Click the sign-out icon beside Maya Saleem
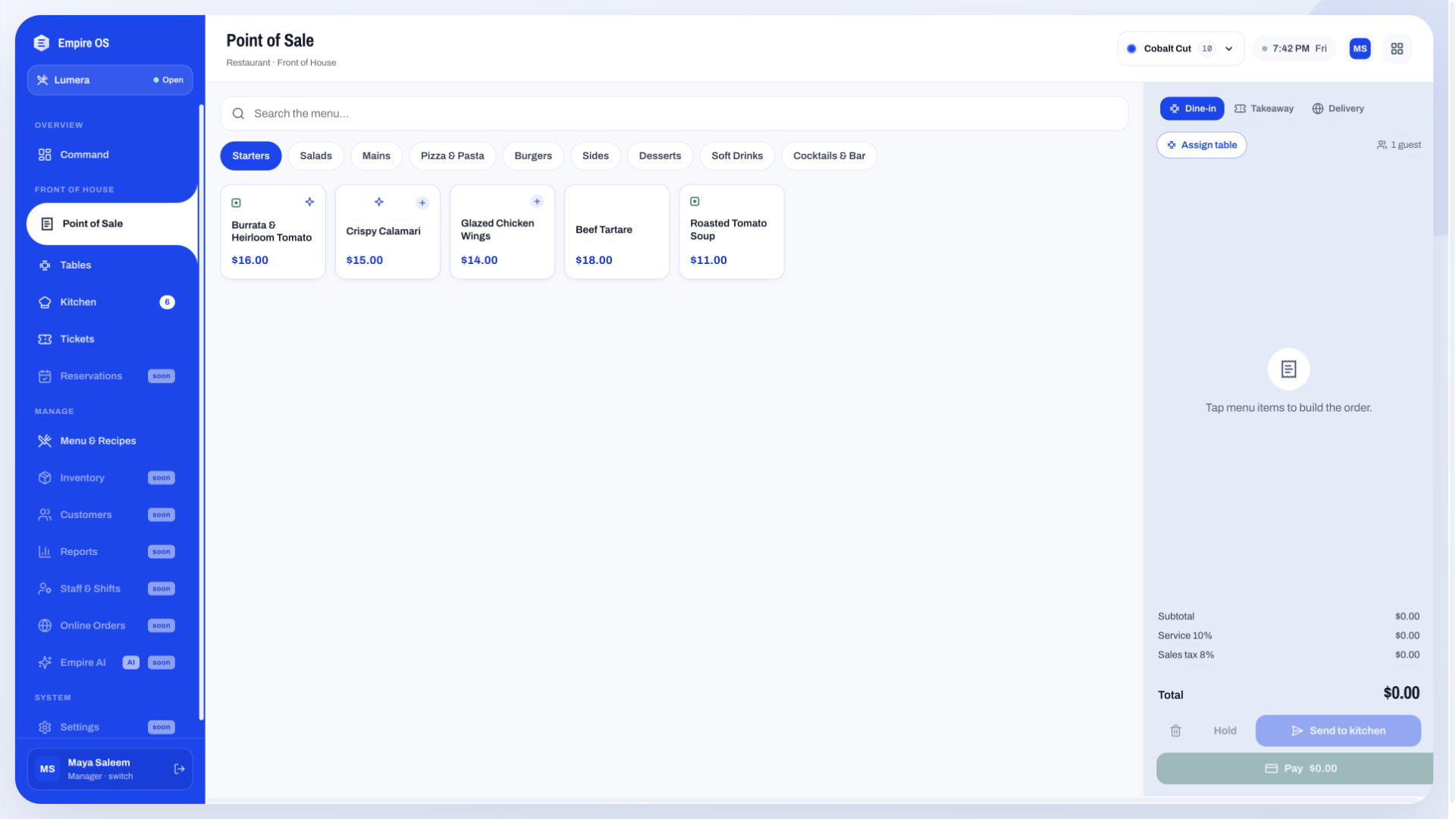1456x819 pixels. point(180,769)
